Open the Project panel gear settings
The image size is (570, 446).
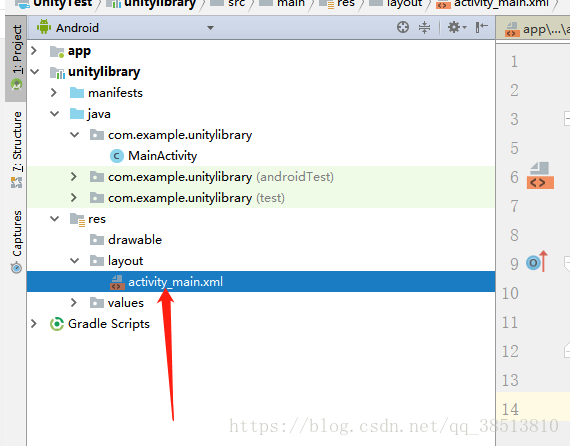pyautogui.click(x=457, y=27)
